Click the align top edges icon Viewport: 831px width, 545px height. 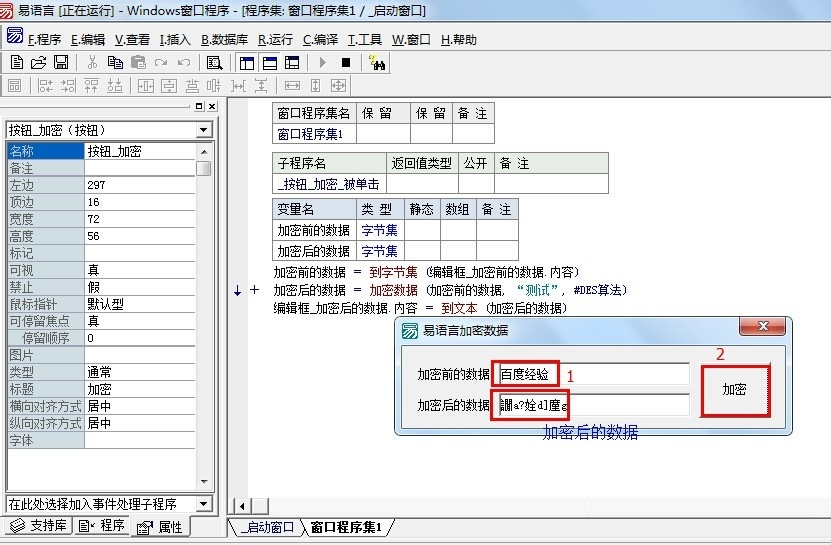click(91, 85)
